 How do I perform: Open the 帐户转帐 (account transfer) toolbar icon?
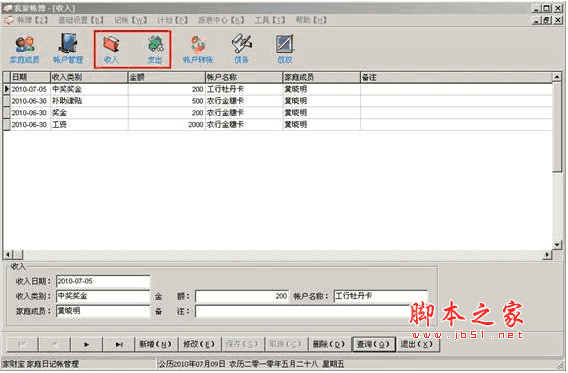click(x=198, y=50)
